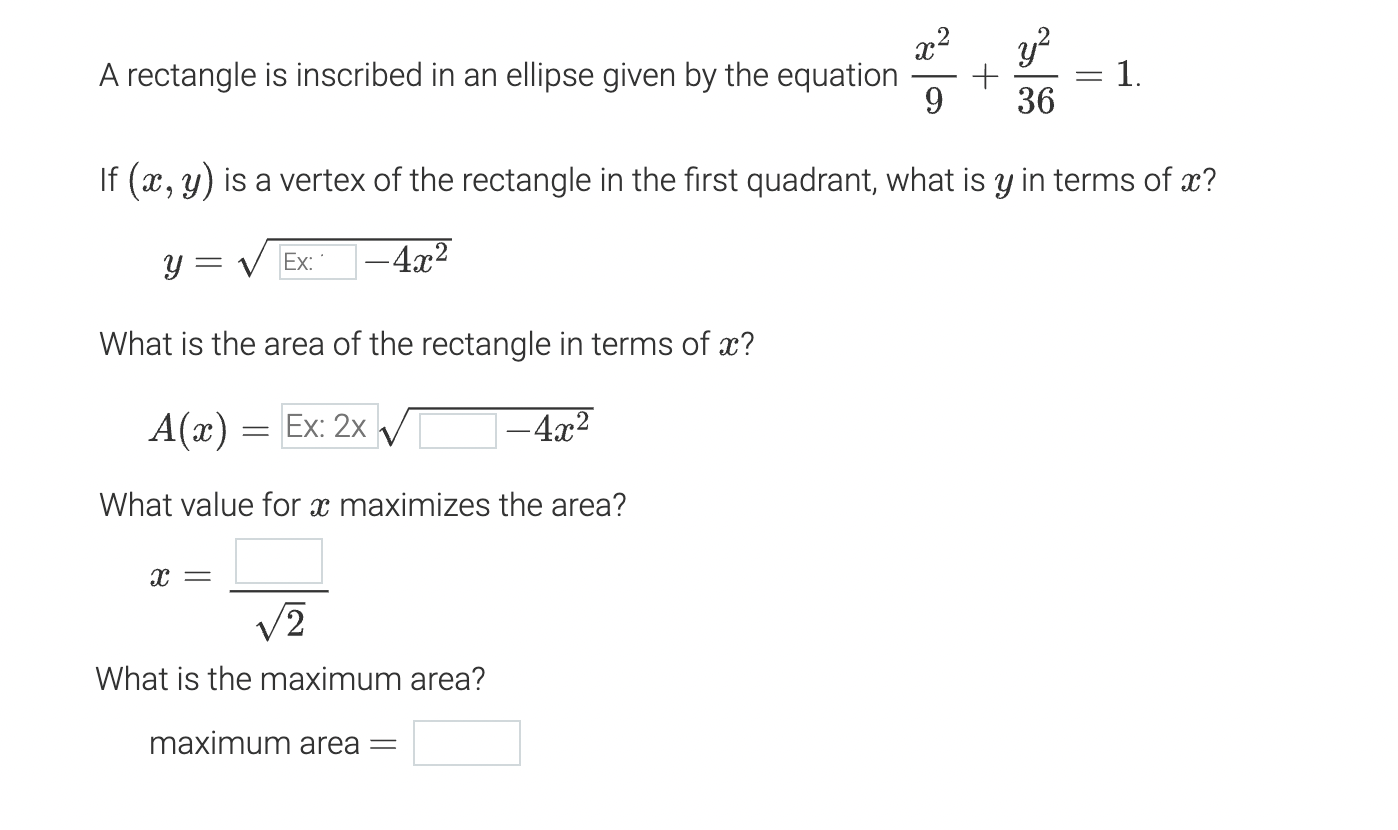Select the text asking what maximizes the area
This screenshot has width=1398, height=830.
click(x=360, y=506)
